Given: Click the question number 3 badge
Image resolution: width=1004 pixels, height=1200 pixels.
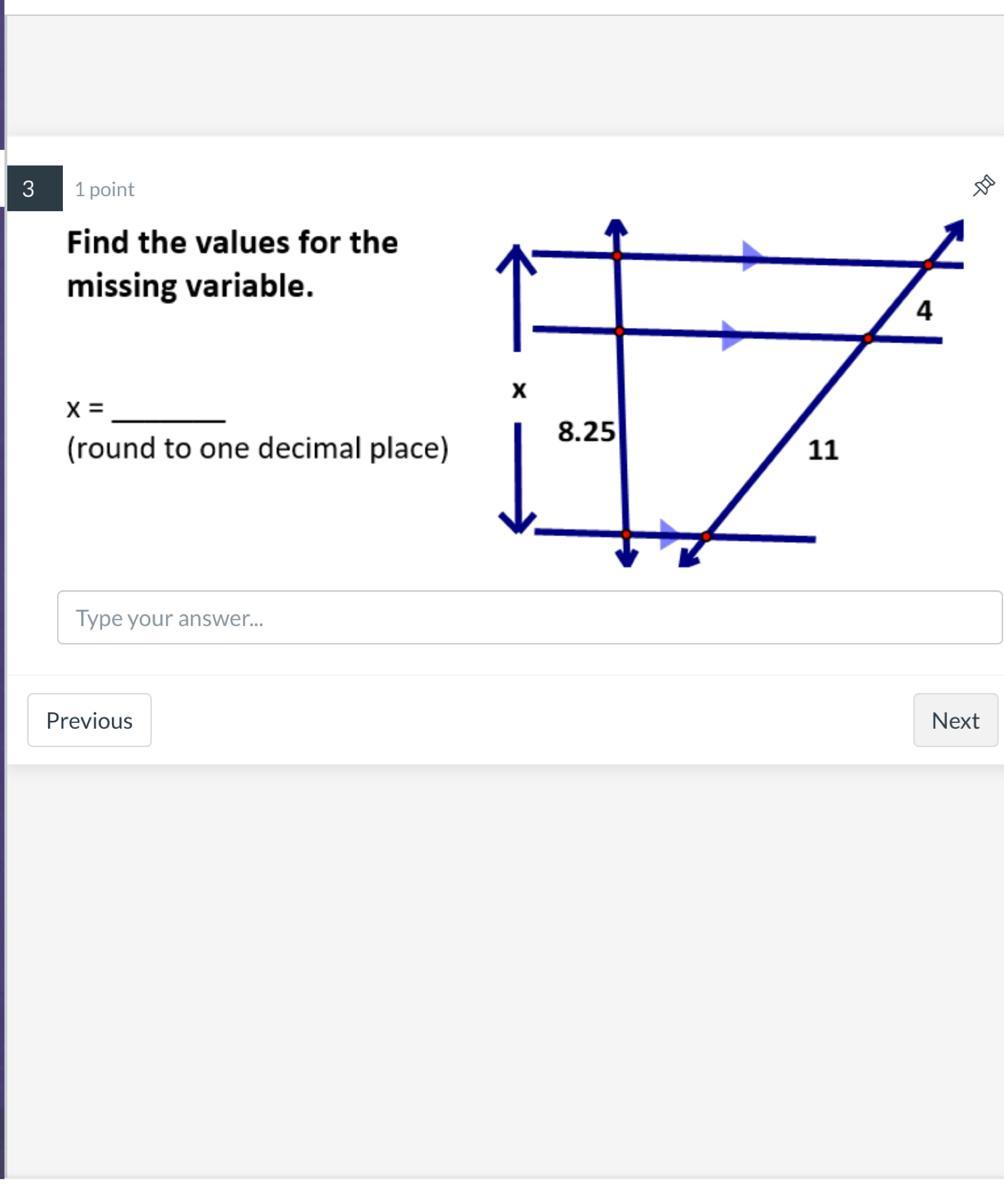Looking at the screenshot, I should 29,189.
